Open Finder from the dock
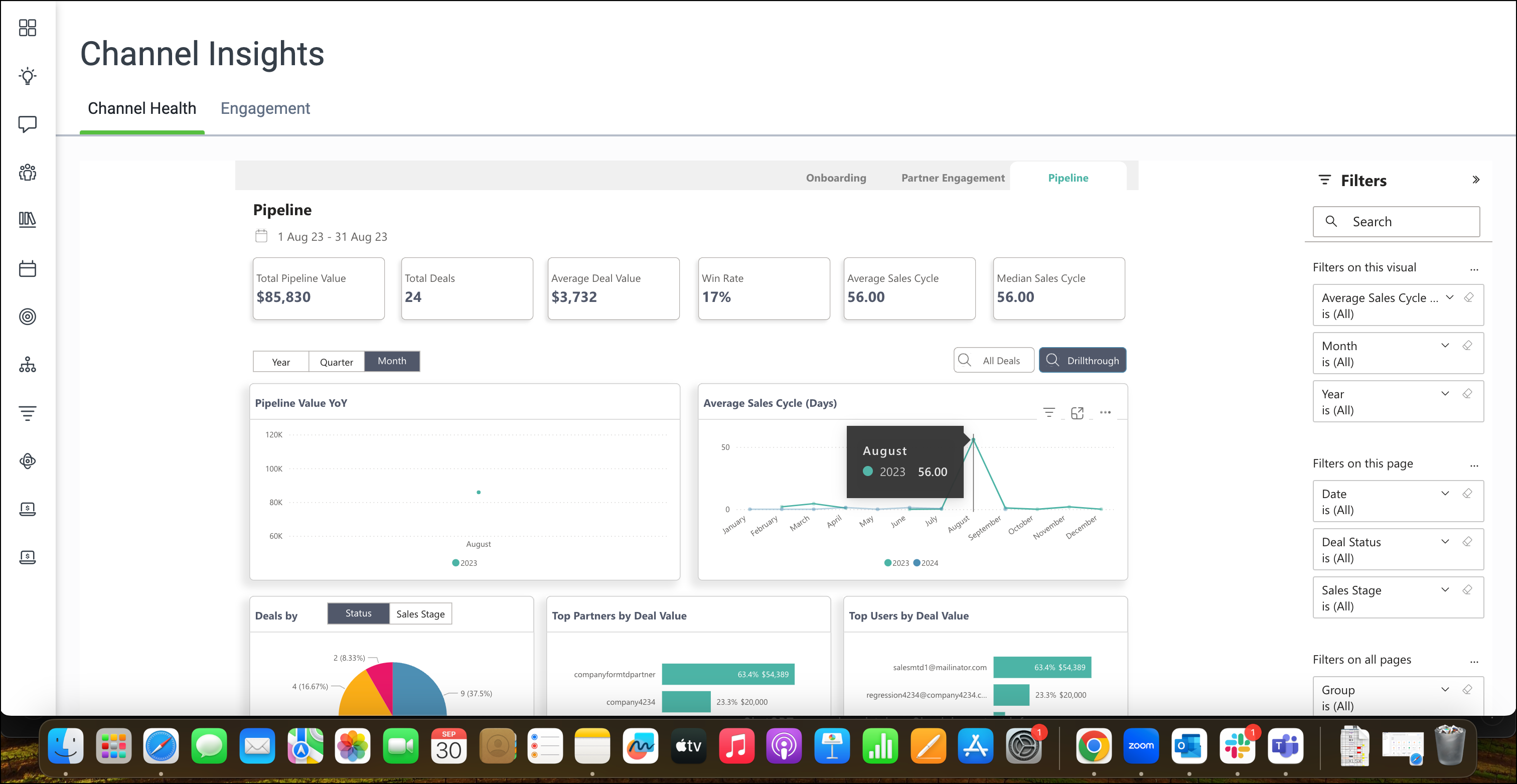The image size is (1517, 784). 65,746
